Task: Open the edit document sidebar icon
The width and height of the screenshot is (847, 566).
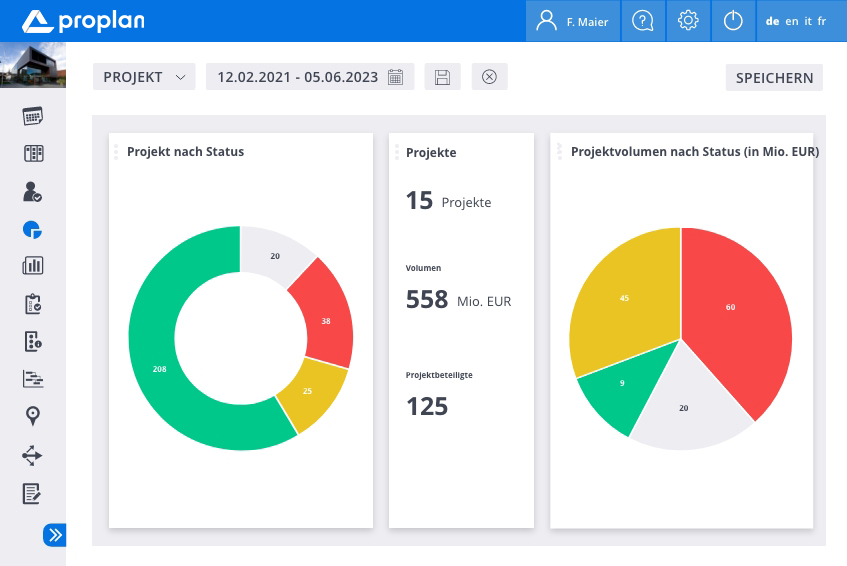Action: coord(33,493)
